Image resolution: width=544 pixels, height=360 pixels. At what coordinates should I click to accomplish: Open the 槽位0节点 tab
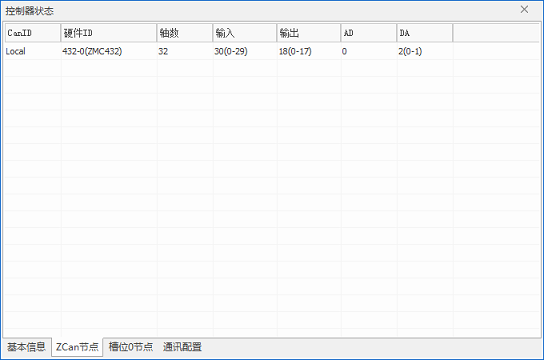pos(131,346)
